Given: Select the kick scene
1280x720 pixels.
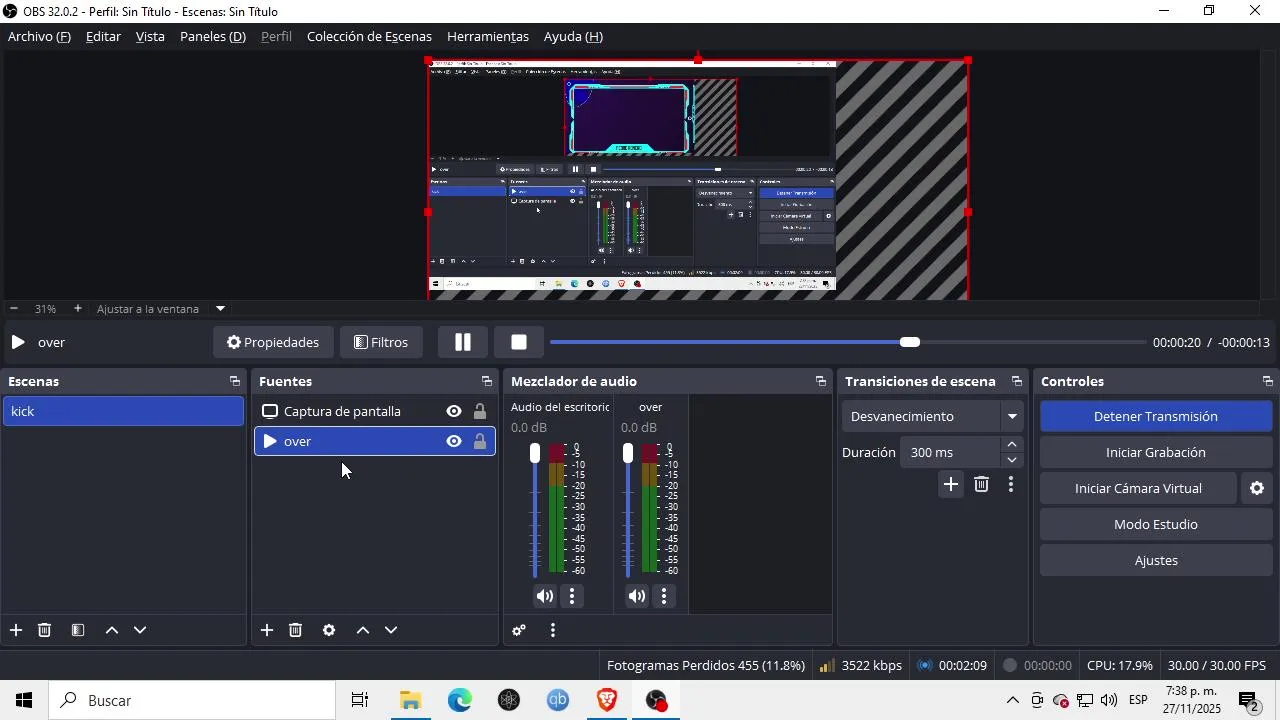Looking at the screenshot, I should click(x=123, y=411).
